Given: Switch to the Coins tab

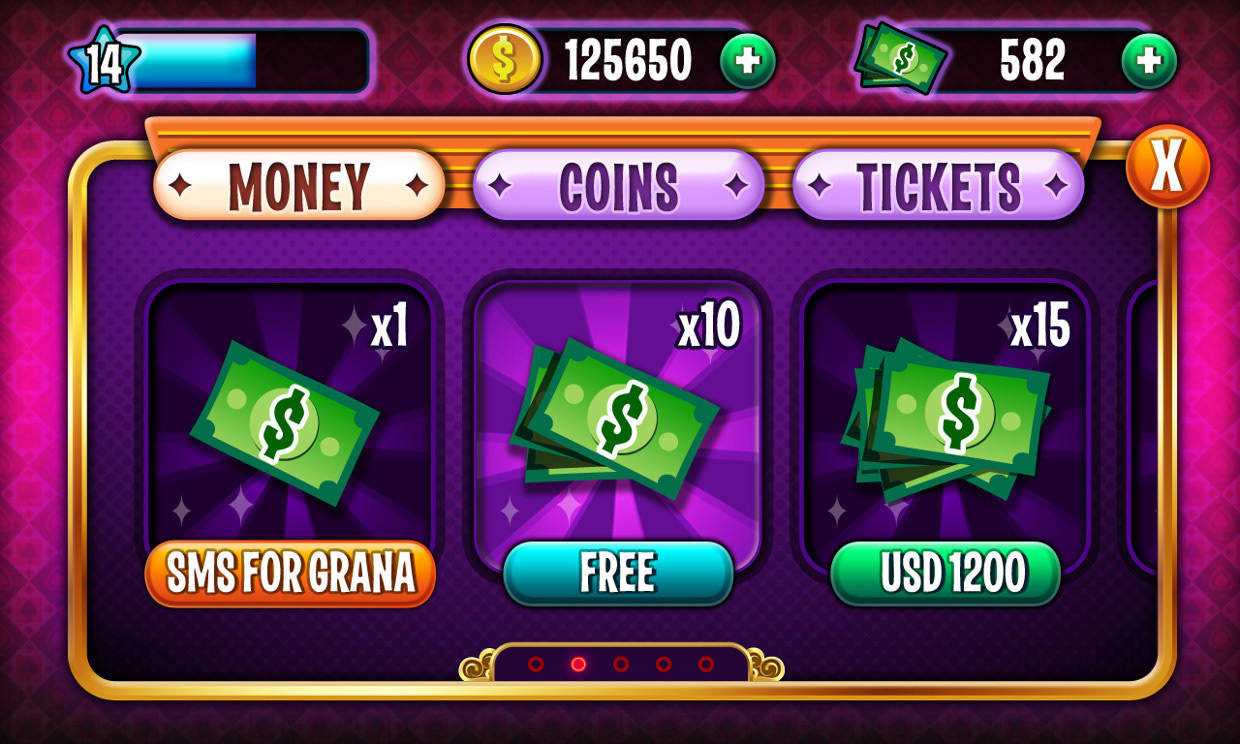Looking at the screenshot, I should (x=618, y=185).
